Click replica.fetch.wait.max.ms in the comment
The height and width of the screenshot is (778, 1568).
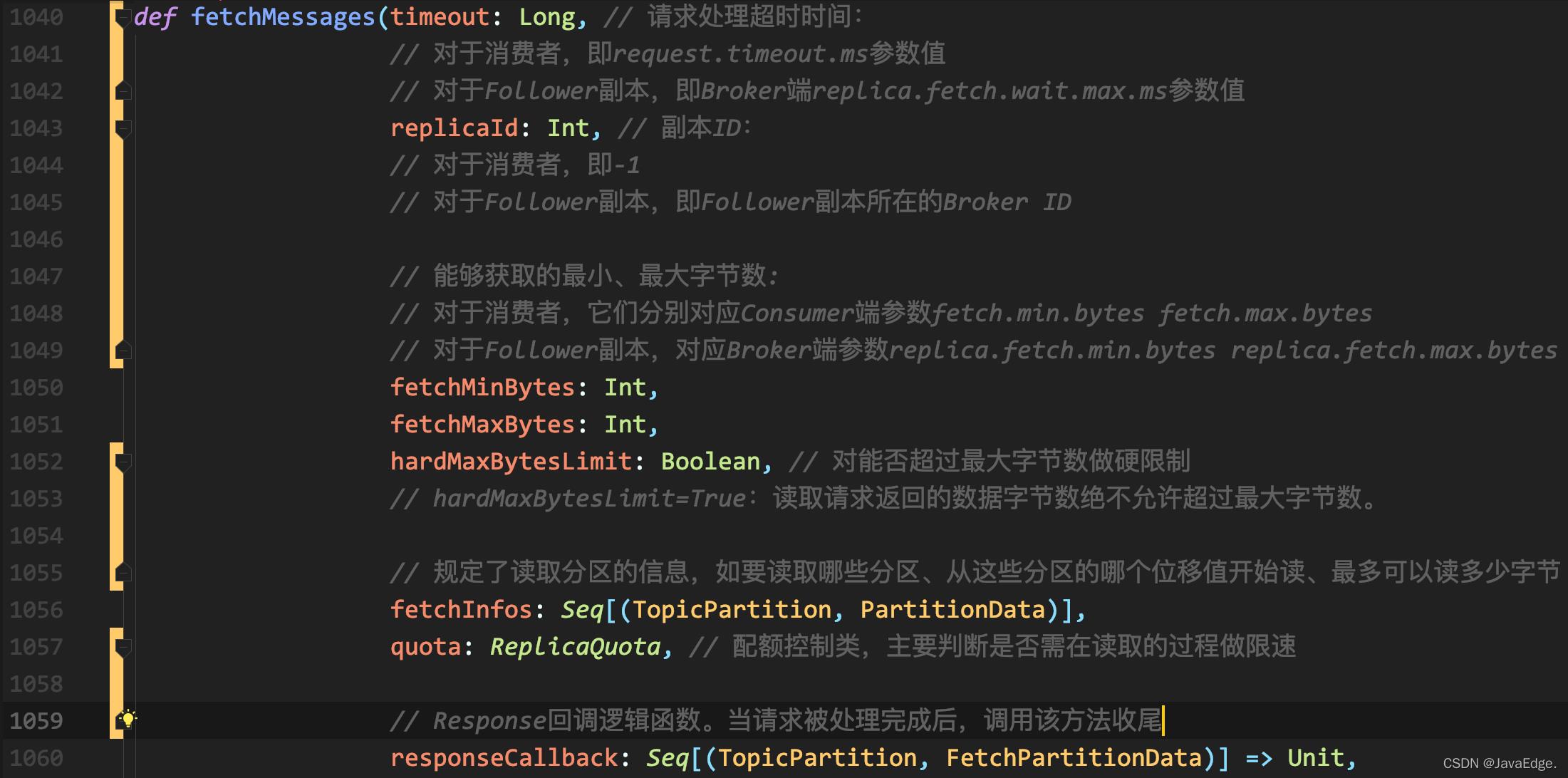990,91
